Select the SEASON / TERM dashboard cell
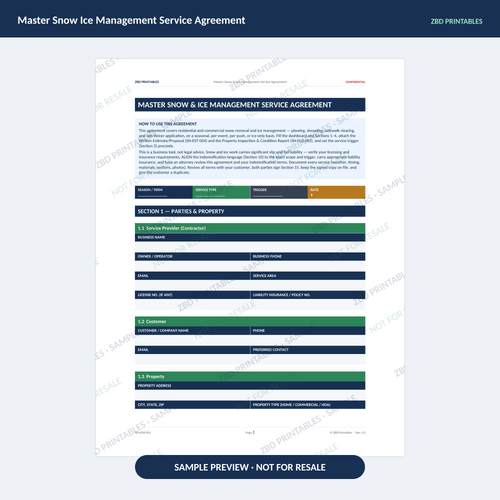 point(164,192)
